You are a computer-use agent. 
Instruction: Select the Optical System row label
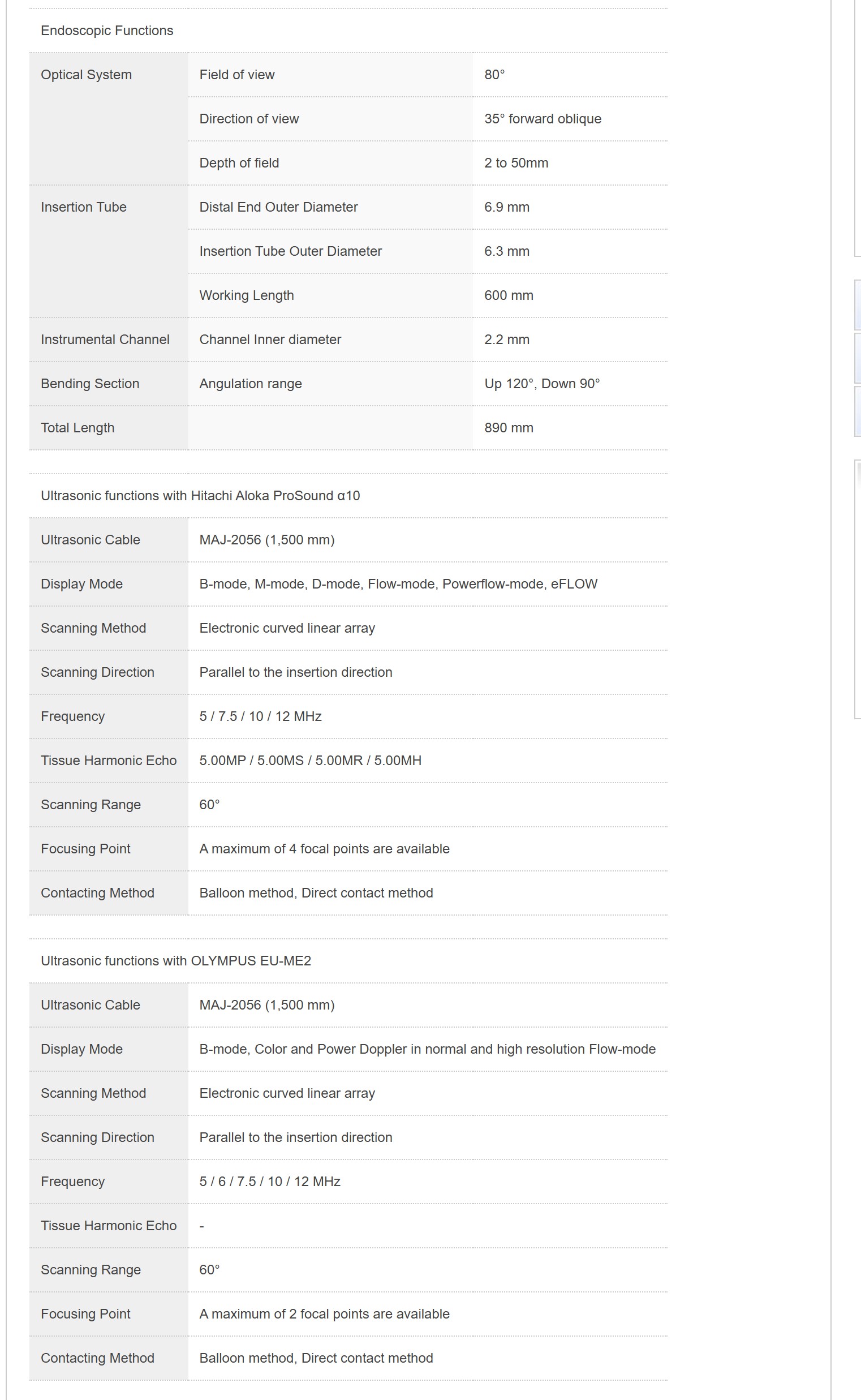(86, 75)
